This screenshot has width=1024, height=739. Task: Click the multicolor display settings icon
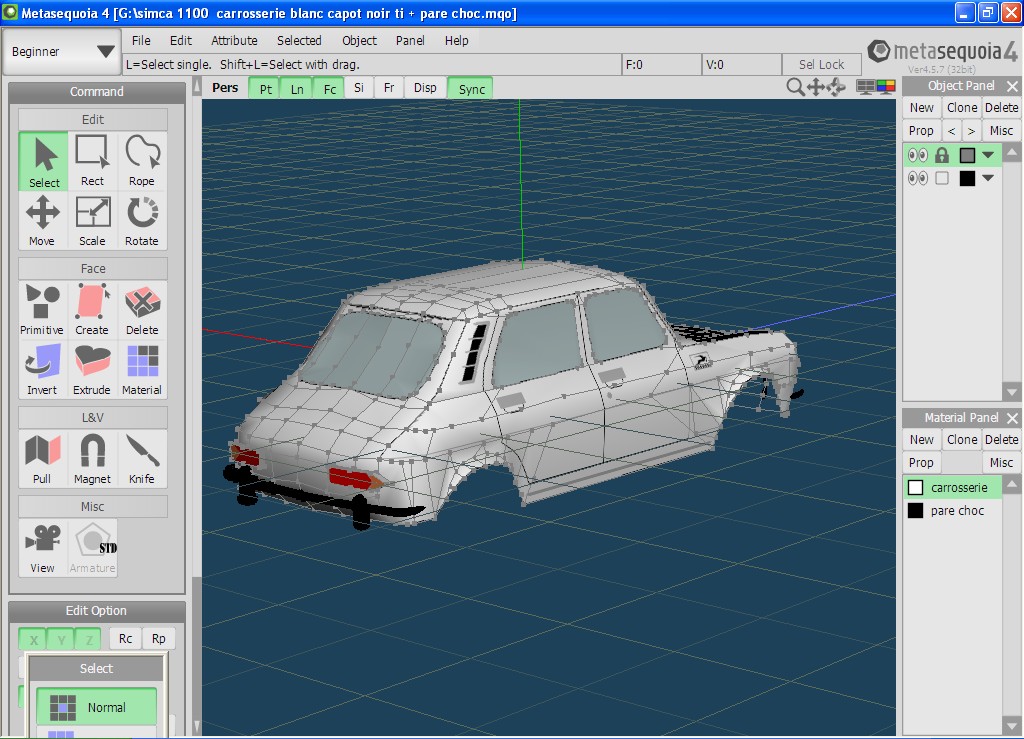pyautogui.click(x=886, y=87)
